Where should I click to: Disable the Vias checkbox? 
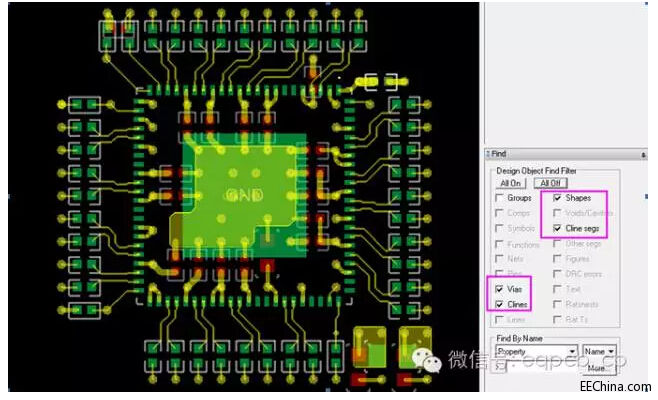pos(500,288)
